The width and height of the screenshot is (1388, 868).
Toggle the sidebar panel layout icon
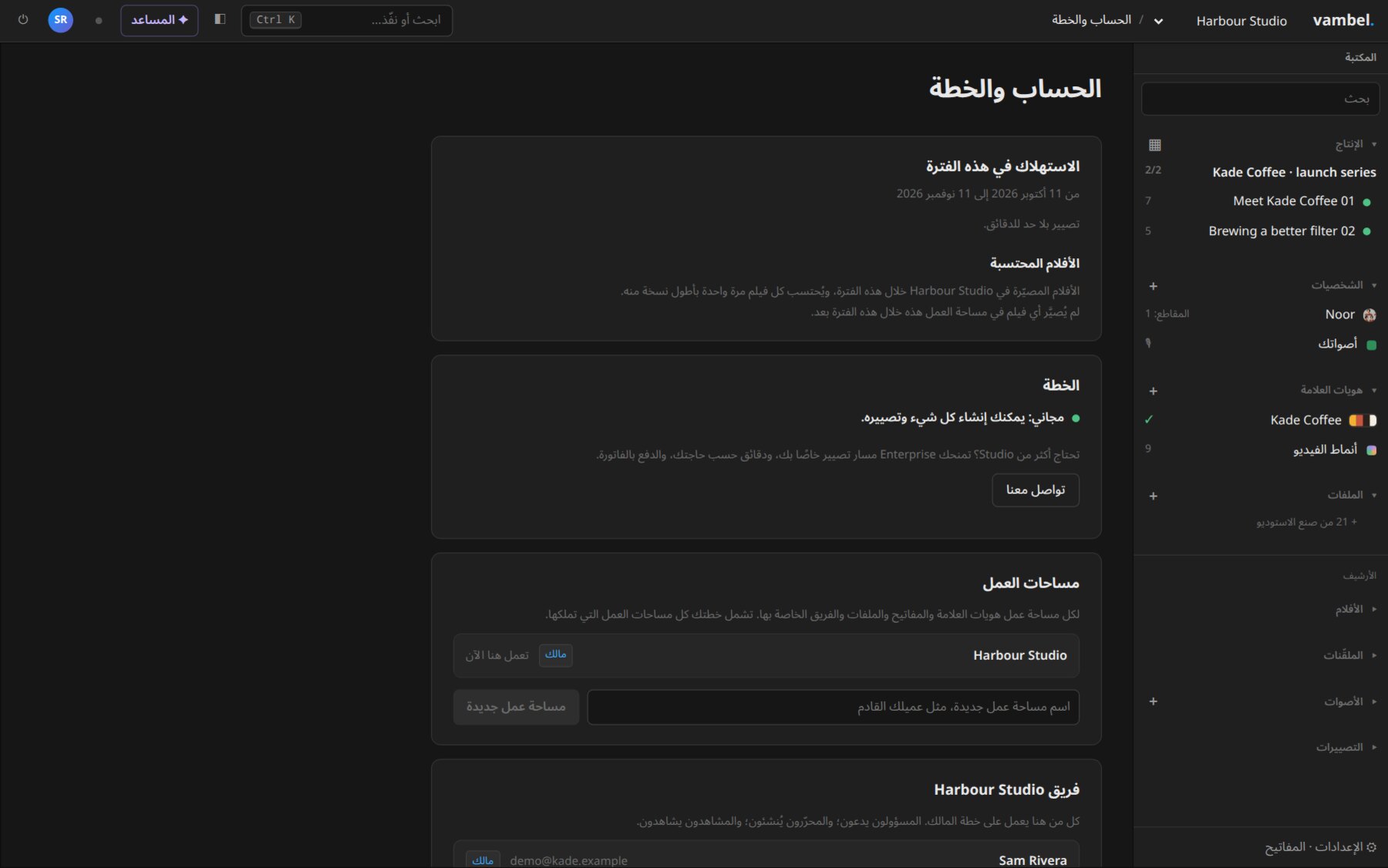pyautogui.click(x=220, y=19)
